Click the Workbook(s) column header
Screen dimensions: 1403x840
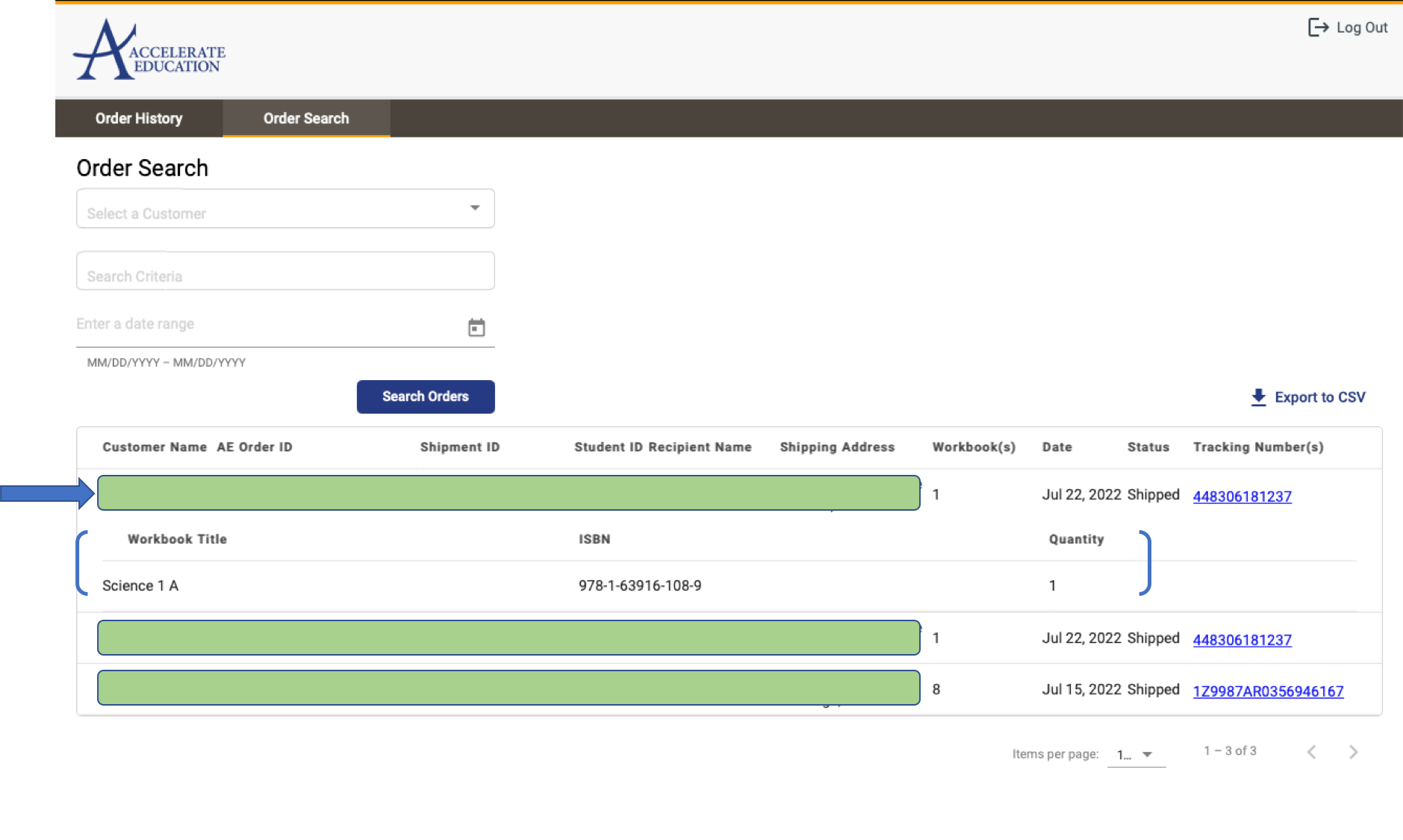(x=974, y=447)
